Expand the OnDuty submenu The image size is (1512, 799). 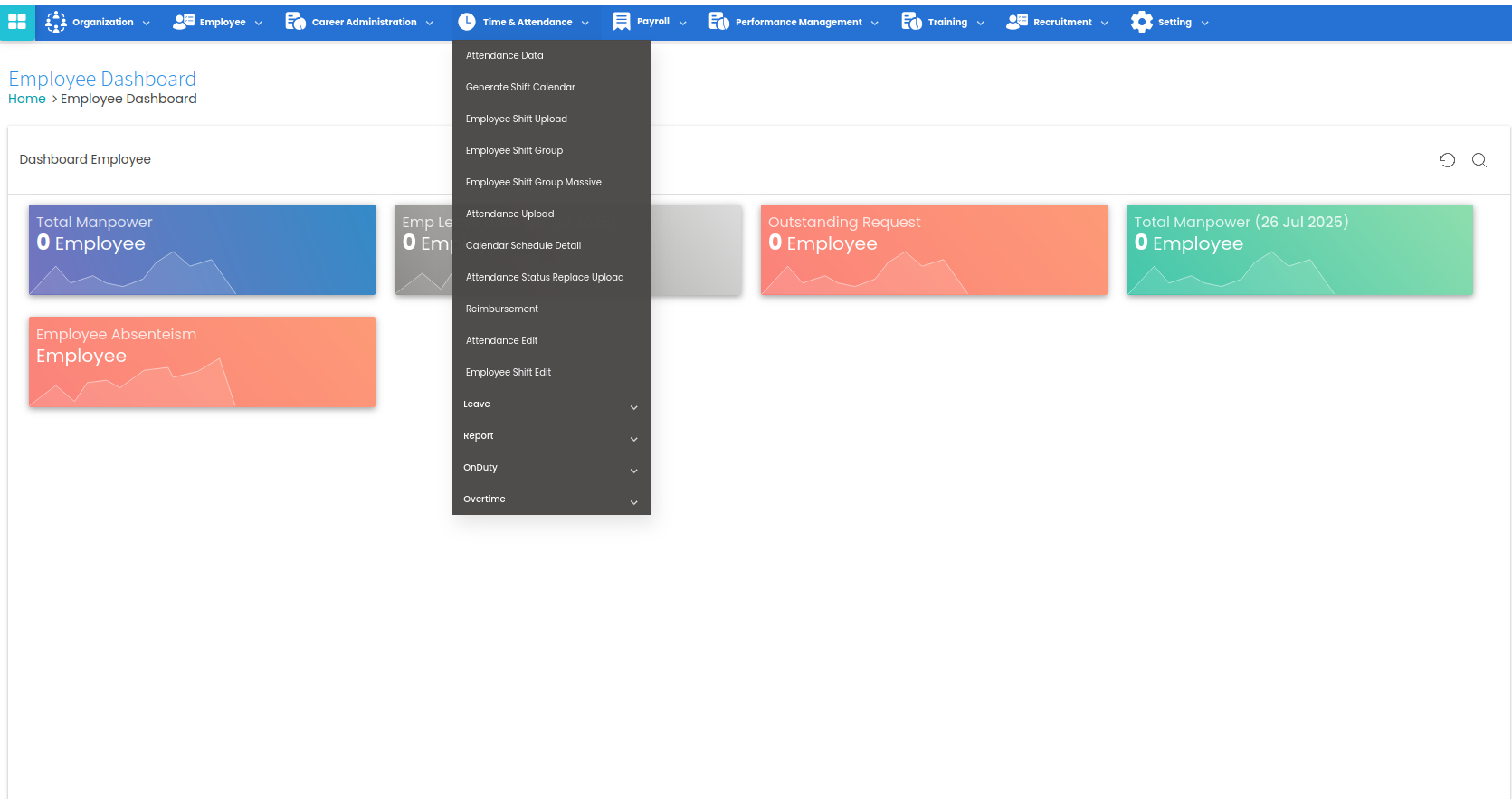coord(550,468)
